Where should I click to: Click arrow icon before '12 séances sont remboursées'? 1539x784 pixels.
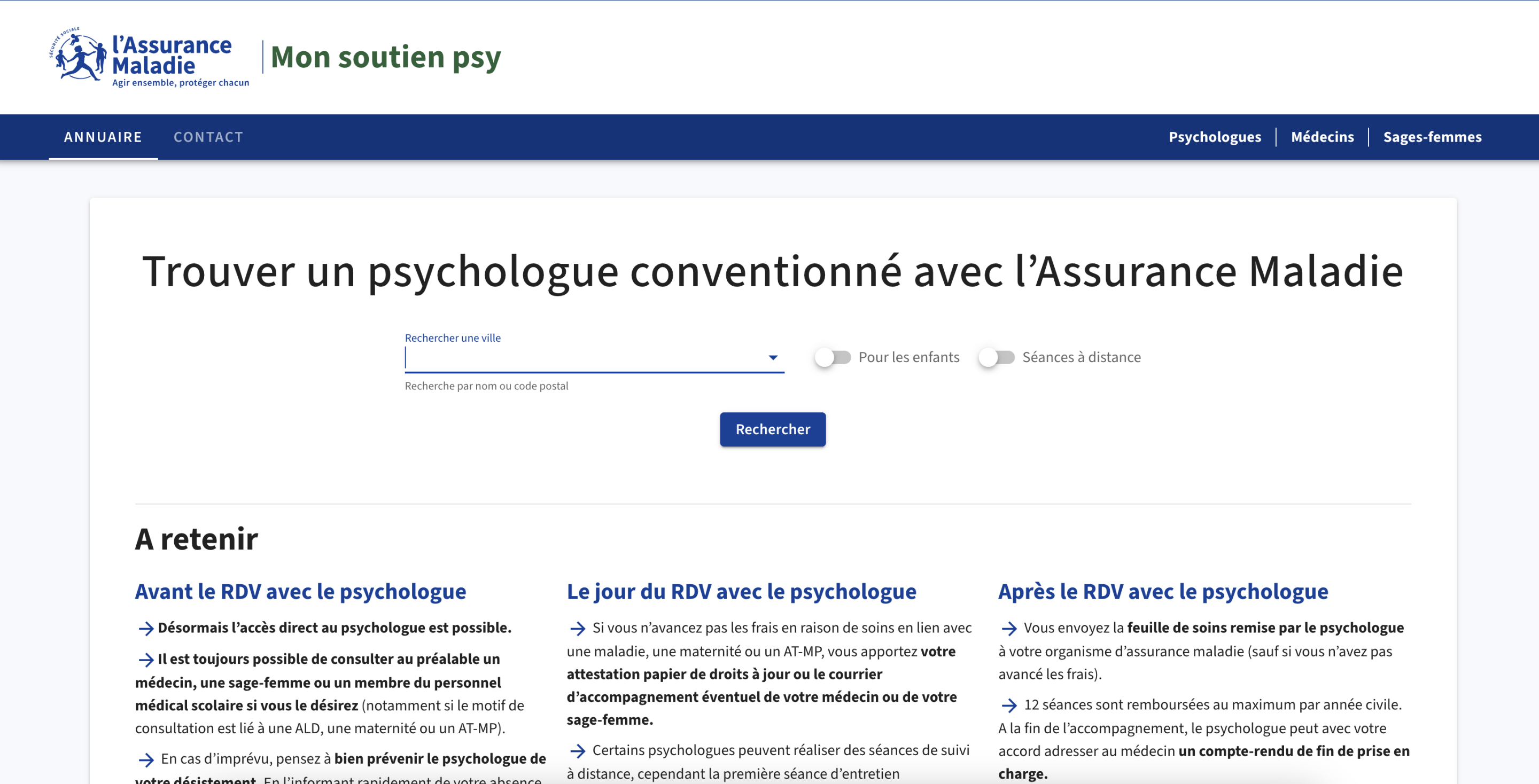click(x=1009, y=705)
